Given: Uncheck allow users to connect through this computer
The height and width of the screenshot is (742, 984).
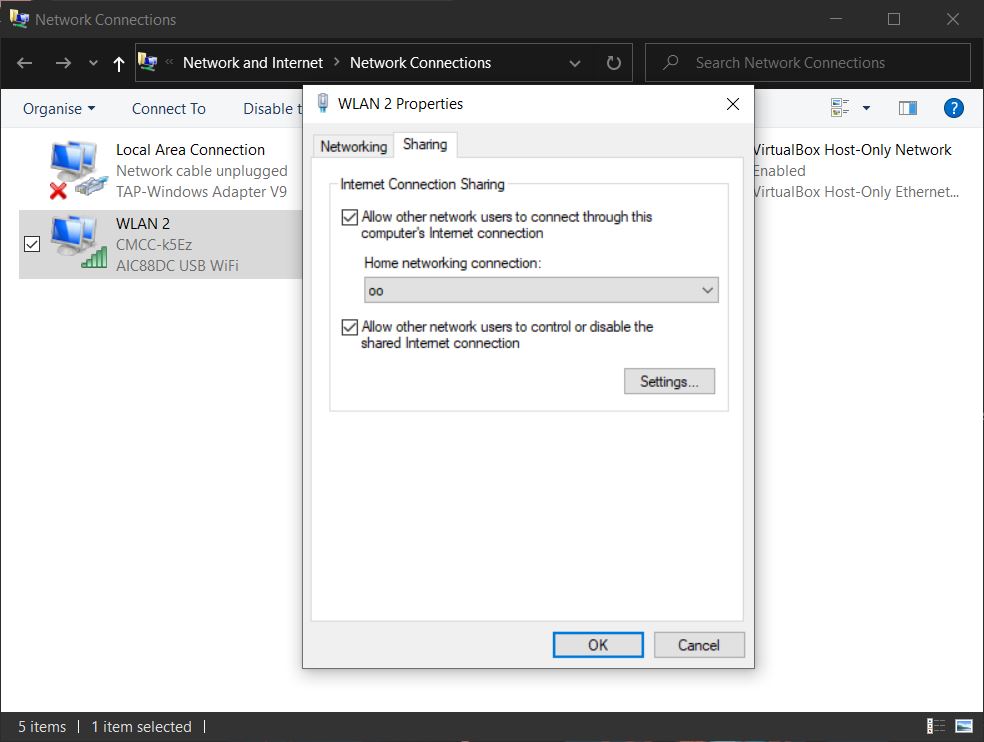Looking at the screenshot, I should click(350, 217).
